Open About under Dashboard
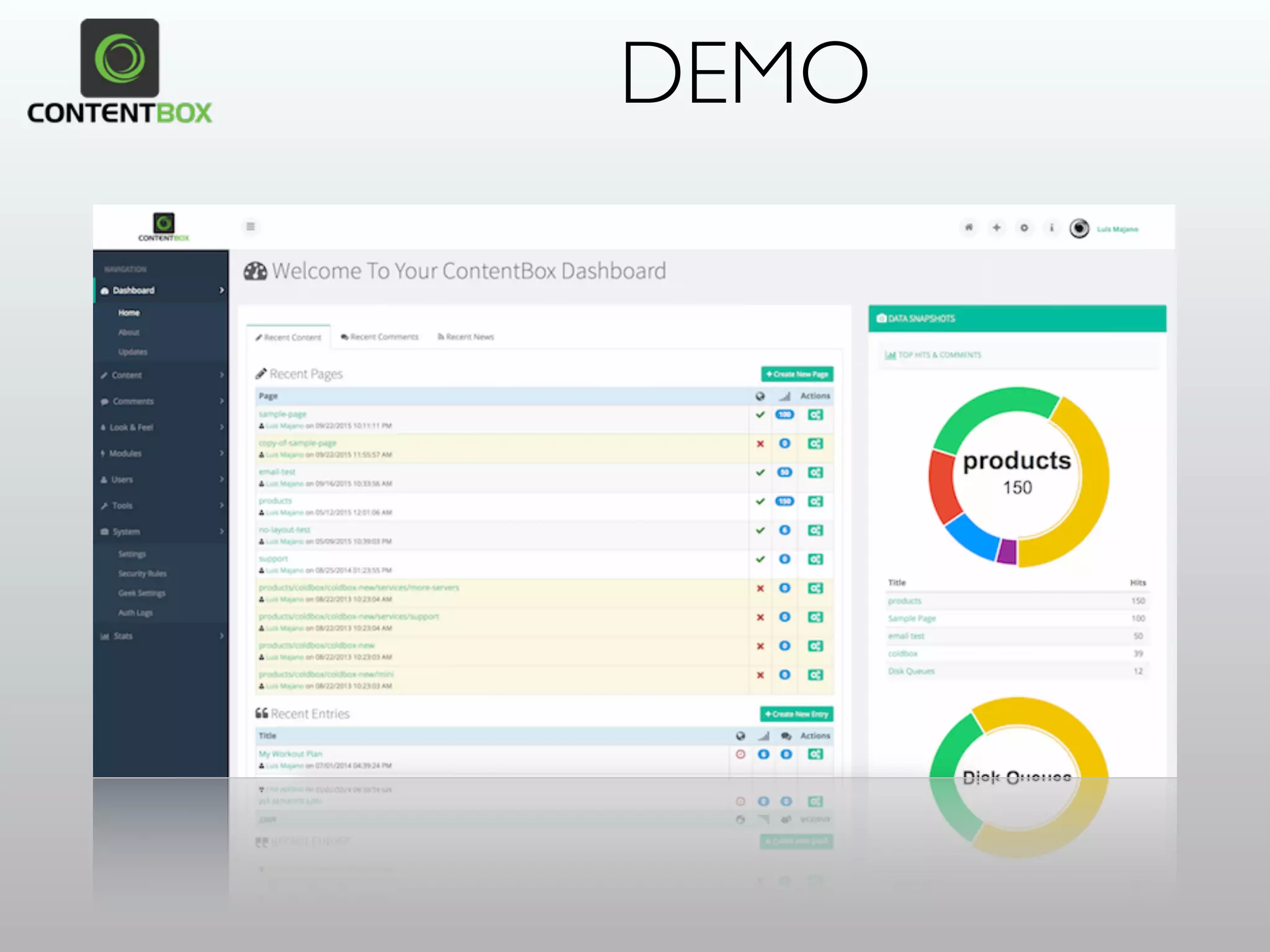Screen dimensions: 1270x952 129,333
